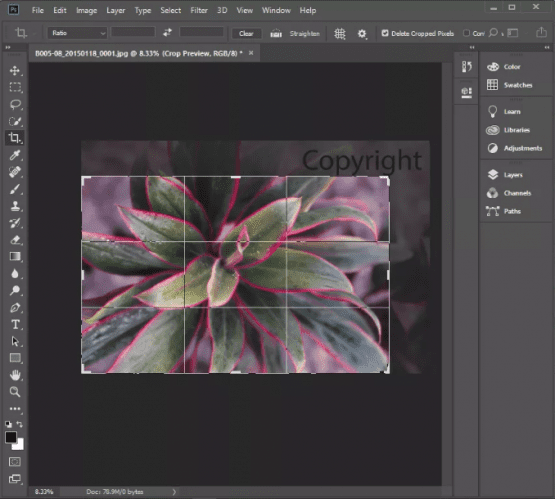Activate the Hand tool
Screen dimensions: 555x499
point(15,375)
